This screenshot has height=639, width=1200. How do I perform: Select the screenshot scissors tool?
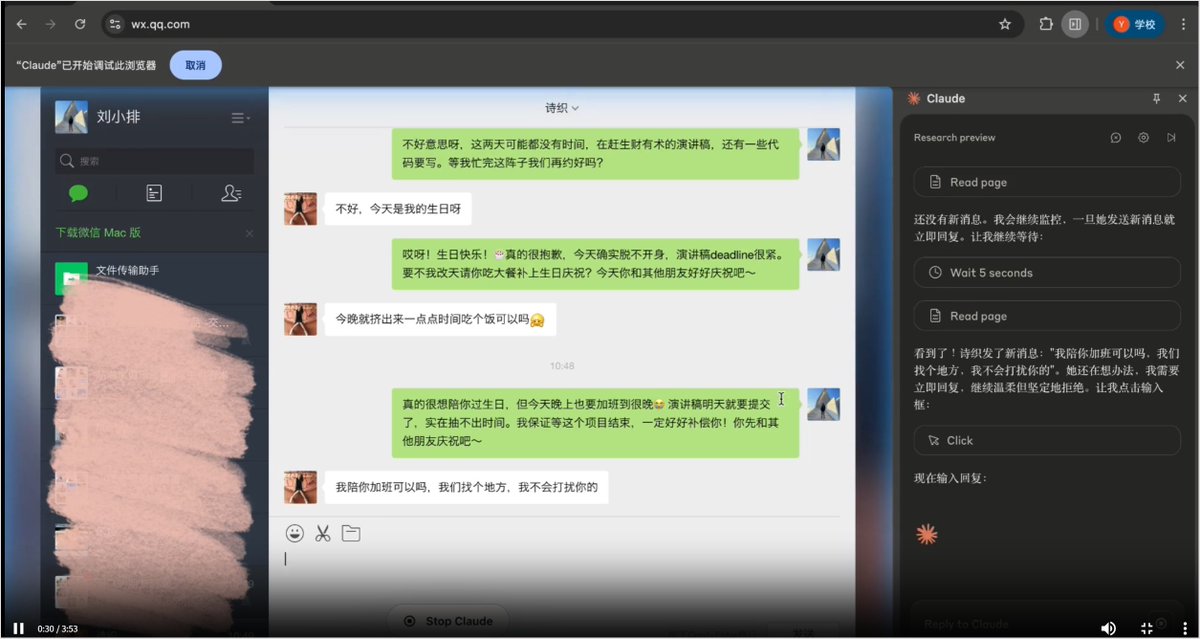(322, 533)
